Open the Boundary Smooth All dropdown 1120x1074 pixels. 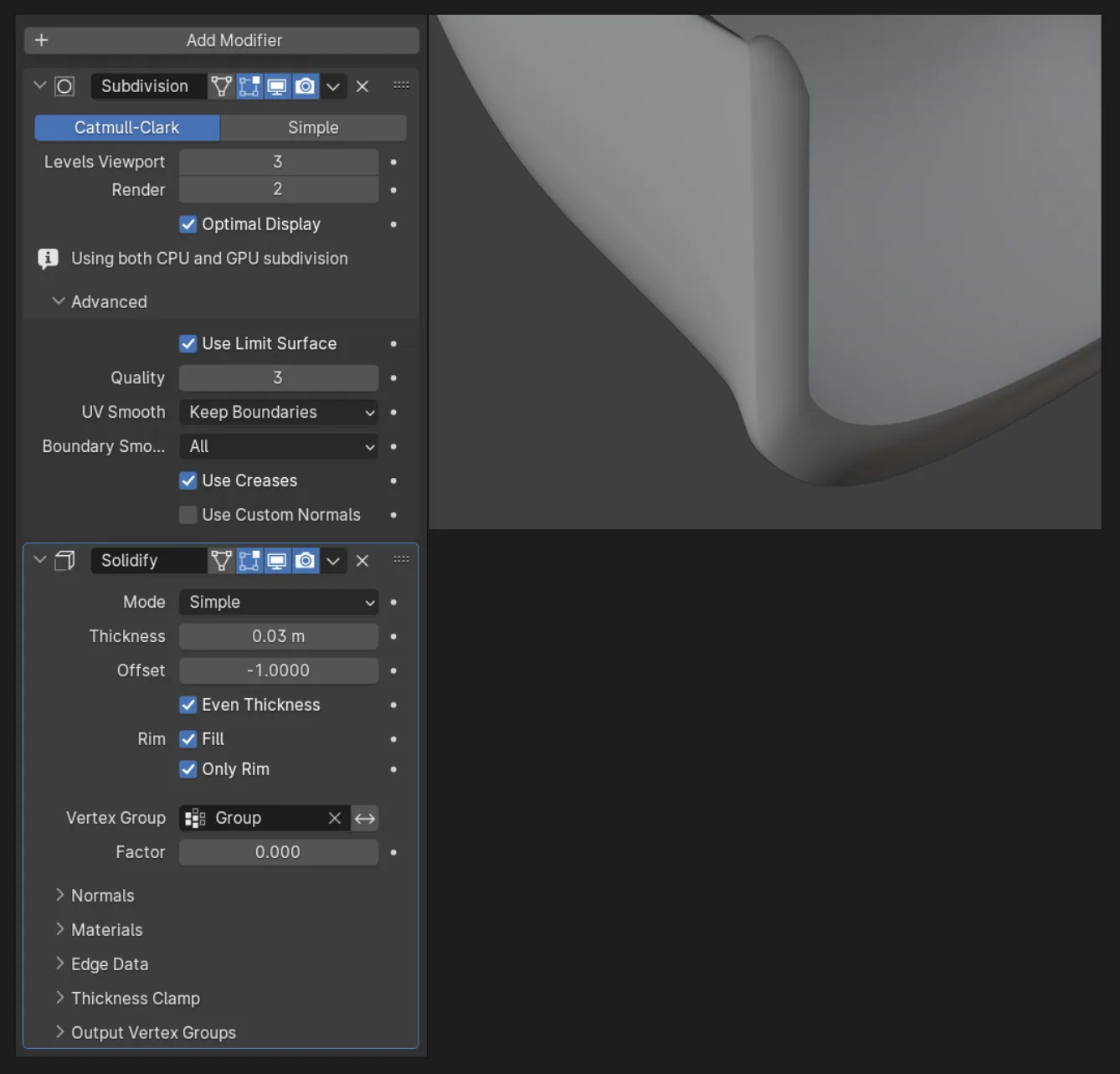tap(279, 446)
